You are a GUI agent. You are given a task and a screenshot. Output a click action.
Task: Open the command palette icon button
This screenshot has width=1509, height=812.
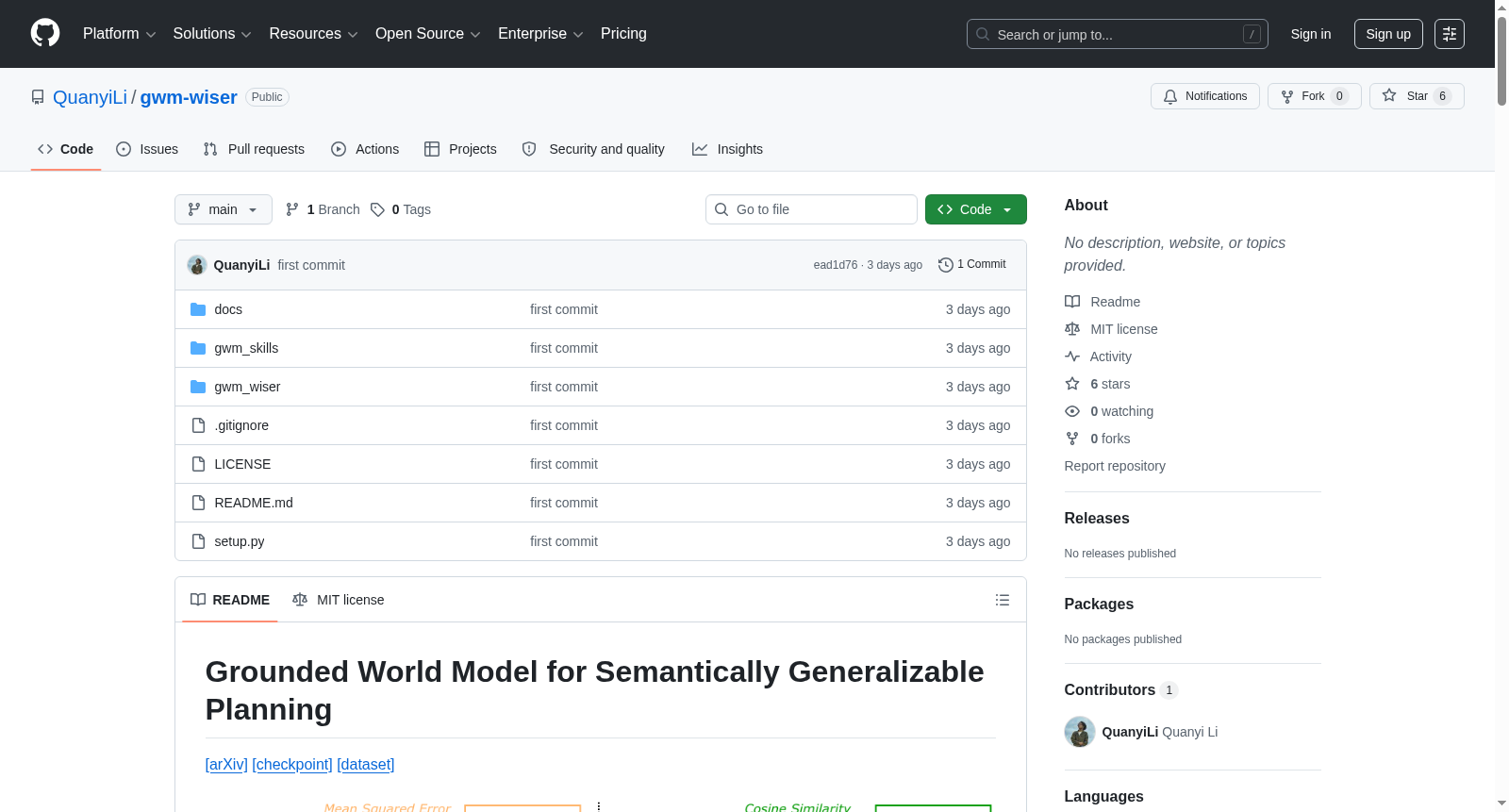coord(1450,34)
